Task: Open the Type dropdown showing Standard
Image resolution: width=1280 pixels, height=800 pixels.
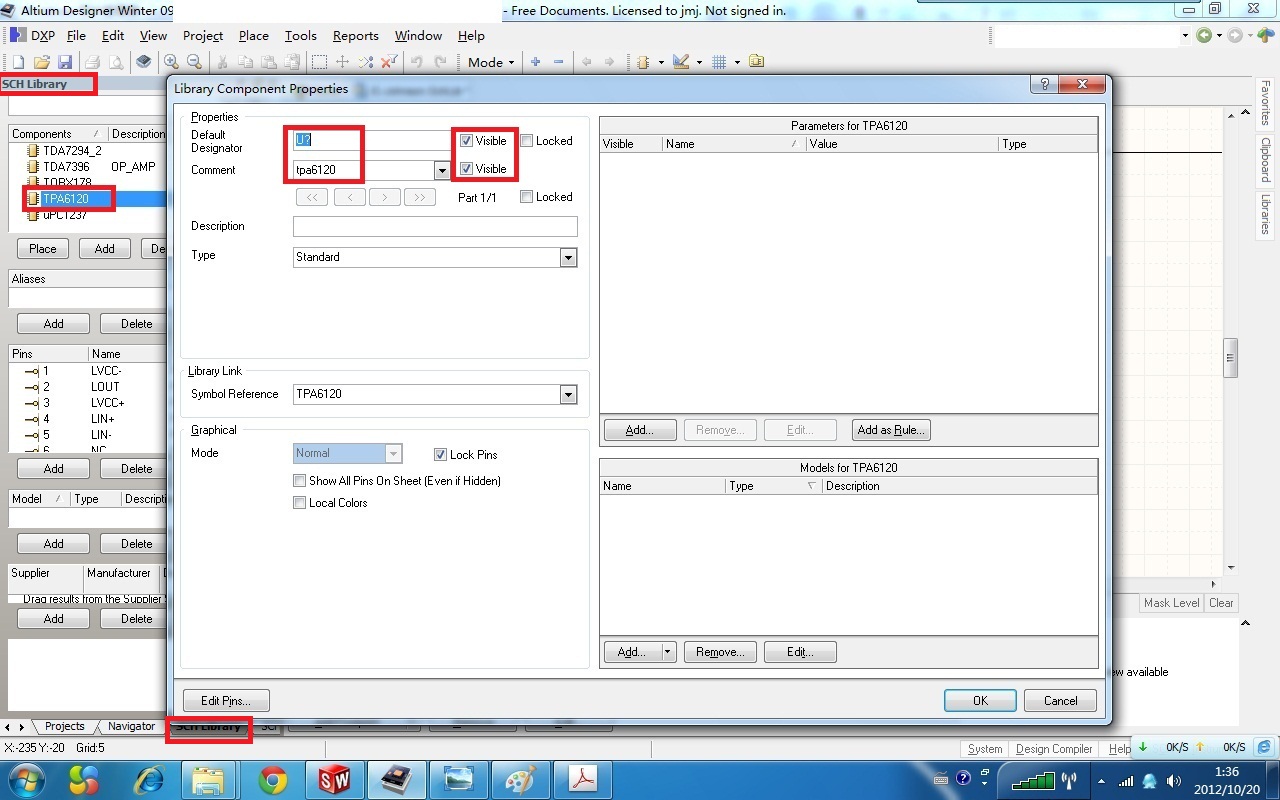Action: coord(568,257)
